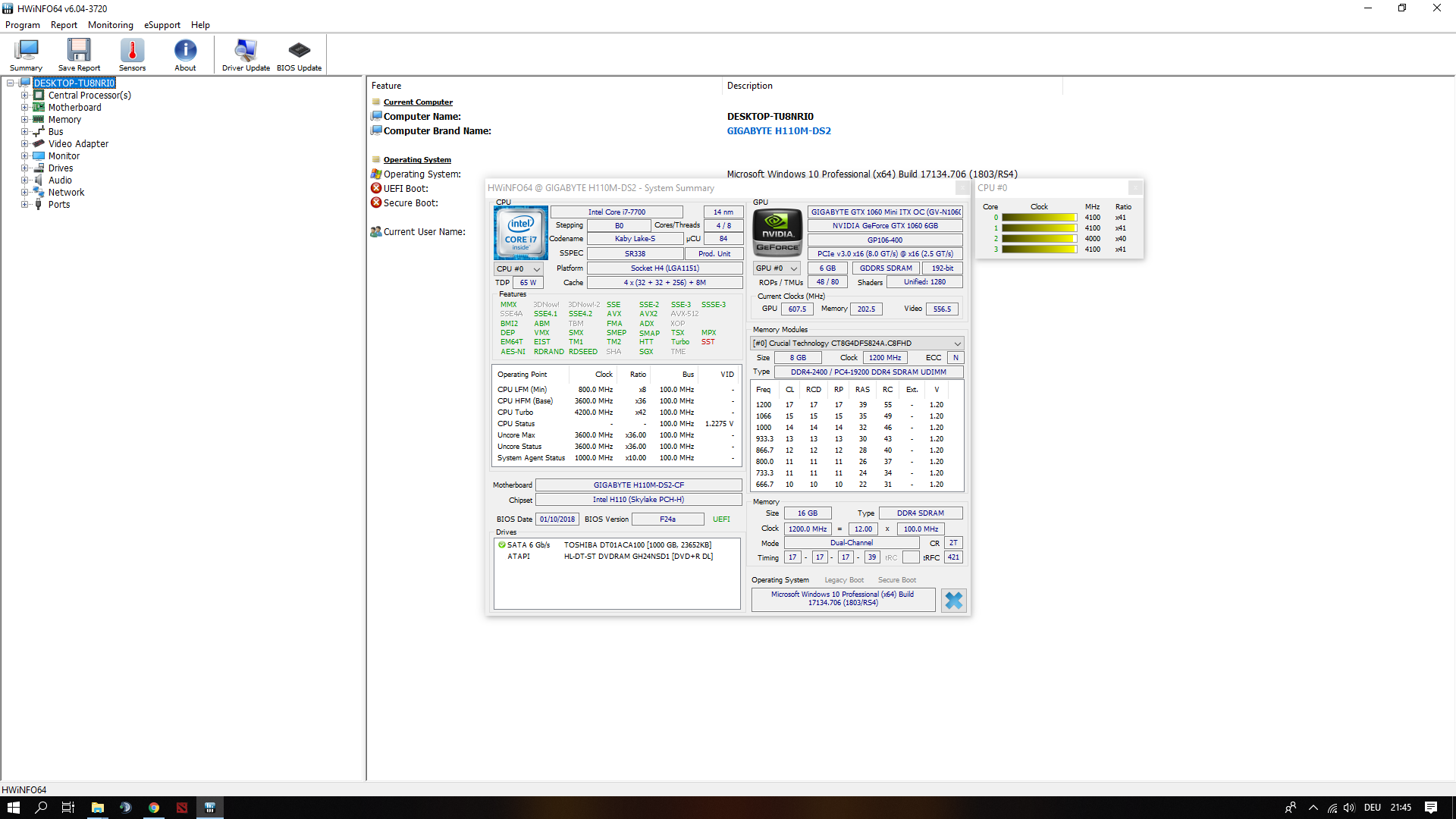Expand the Central Processor(s) tree node

(24, 96)
